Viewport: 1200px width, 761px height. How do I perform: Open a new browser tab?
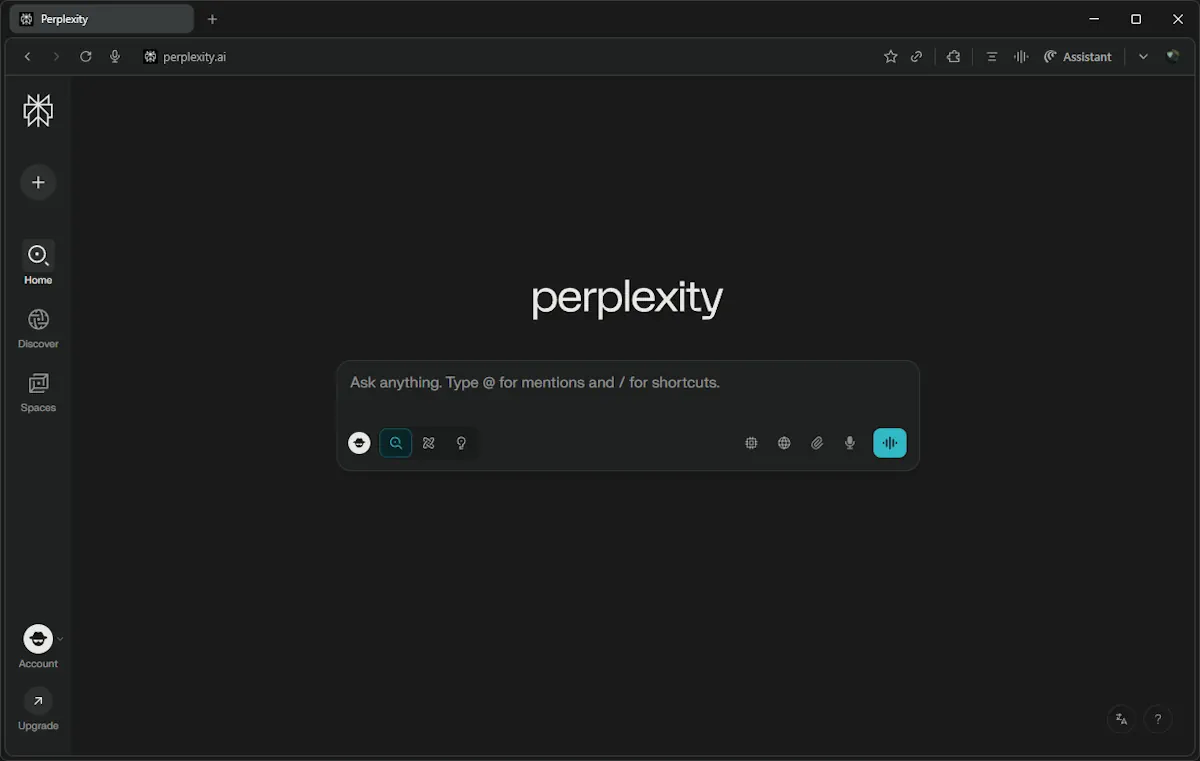pyautogui.click(x=212, y=19)
